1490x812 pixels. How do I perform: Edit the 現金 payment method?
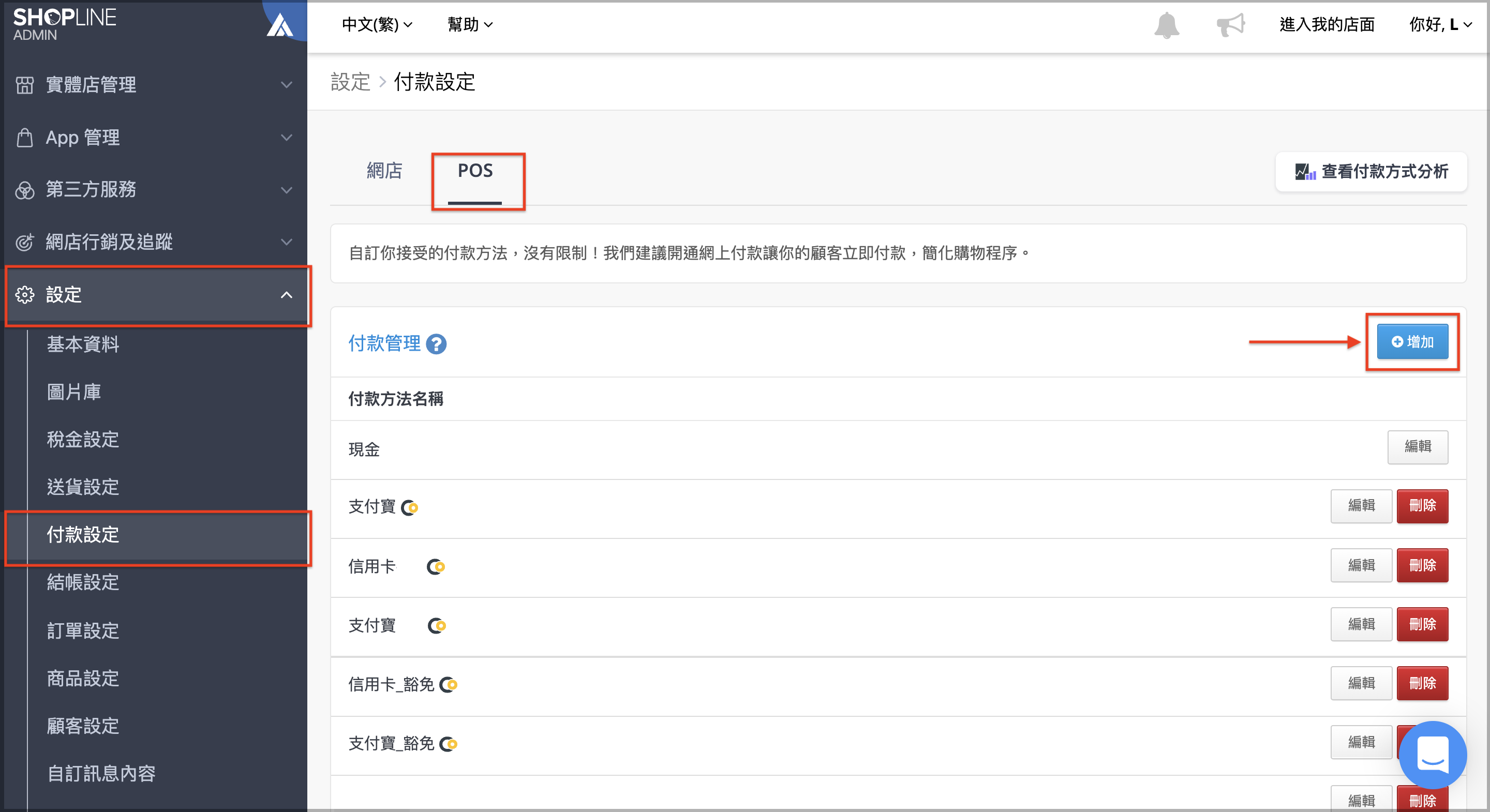[1418, 447]
